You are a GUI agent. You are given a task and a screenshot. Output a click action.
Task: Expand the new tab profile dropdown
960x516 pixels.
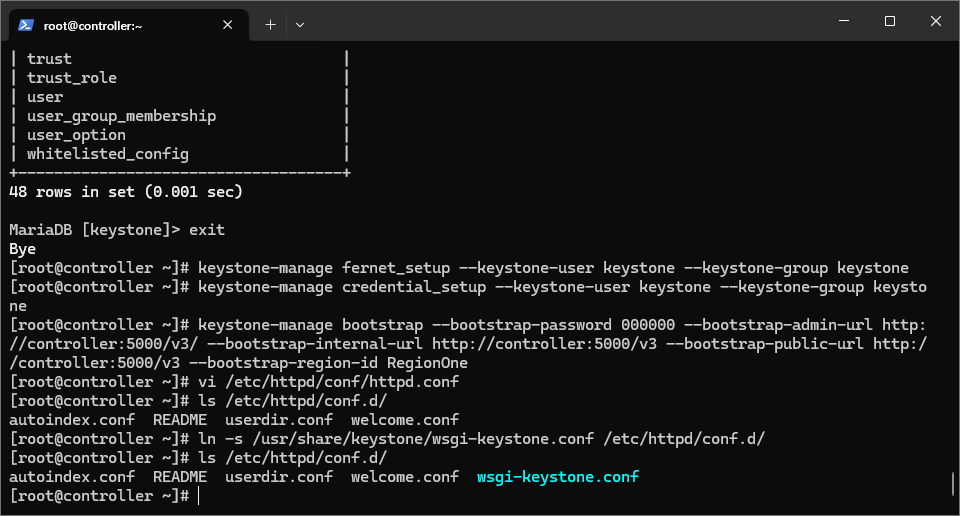coord(300,25)
